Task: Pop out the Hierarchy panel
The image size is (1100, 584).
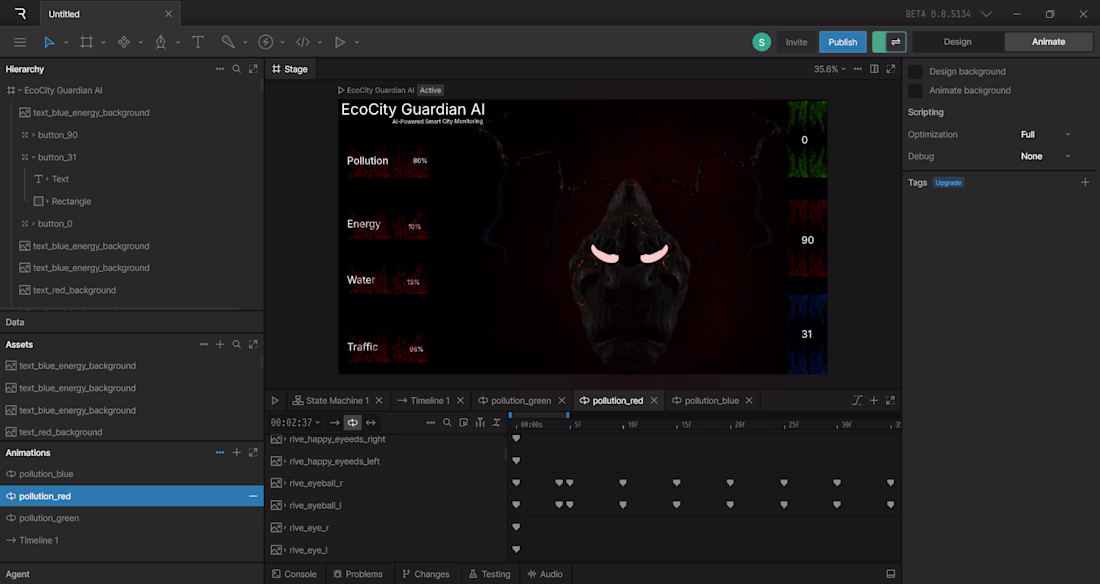Action: coord(253,69)
